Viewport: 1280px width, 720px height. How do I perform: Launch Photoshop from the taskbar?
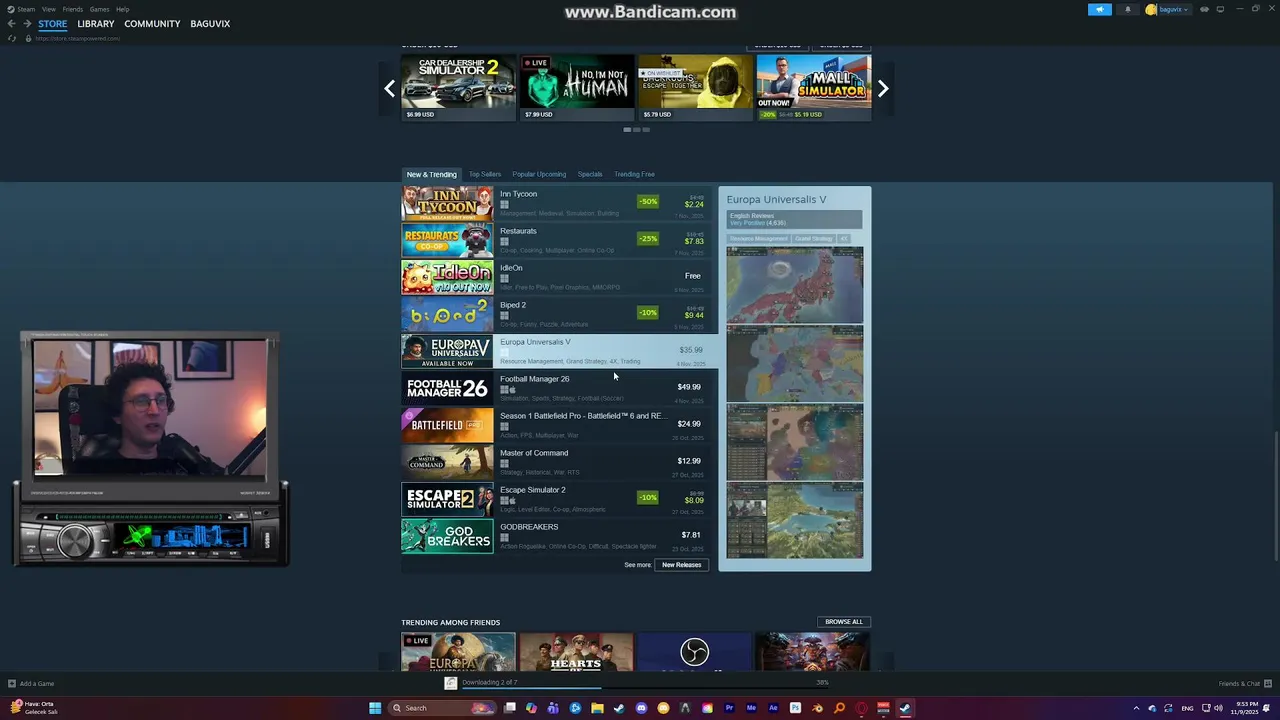tap(795, 708)
